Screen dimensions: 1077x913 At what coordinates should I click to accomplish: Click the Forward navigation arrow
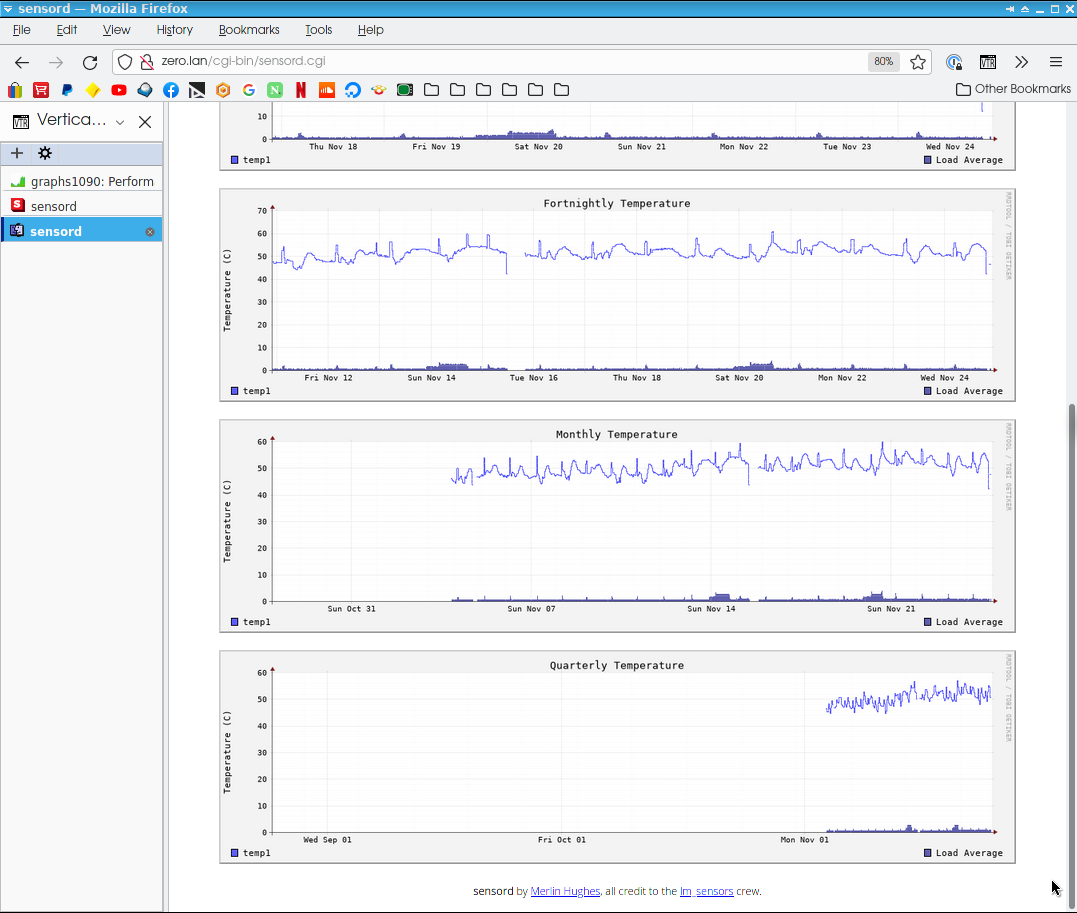[56, 63]
